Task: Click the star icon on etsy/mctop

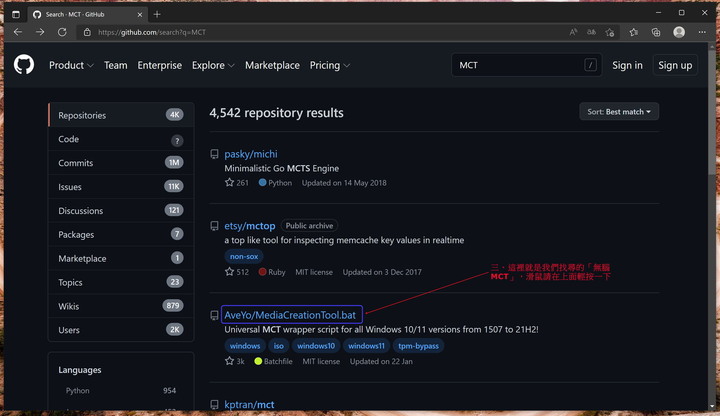Action: (x=230, y=271)
